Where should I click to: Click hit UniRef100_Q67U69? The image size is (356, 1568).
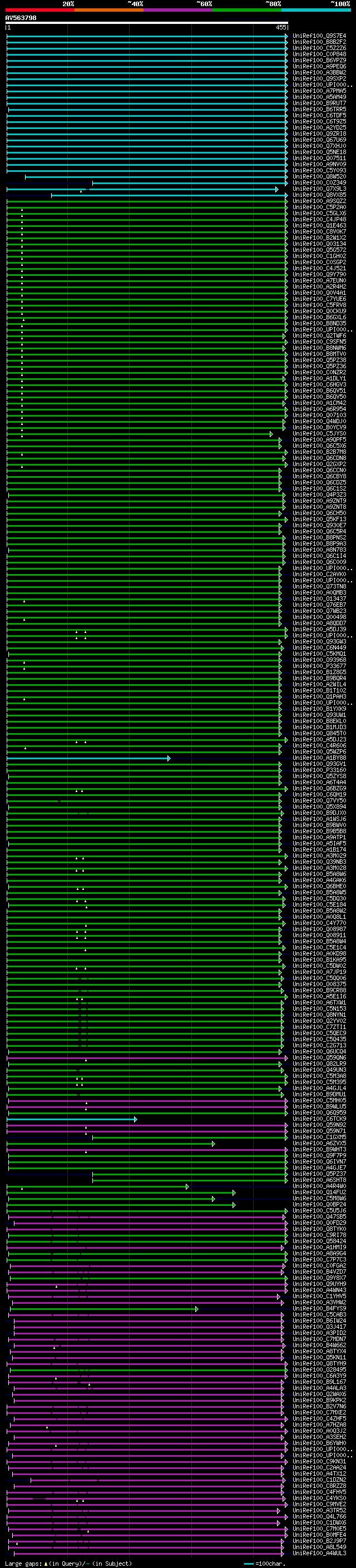(319, 140)
